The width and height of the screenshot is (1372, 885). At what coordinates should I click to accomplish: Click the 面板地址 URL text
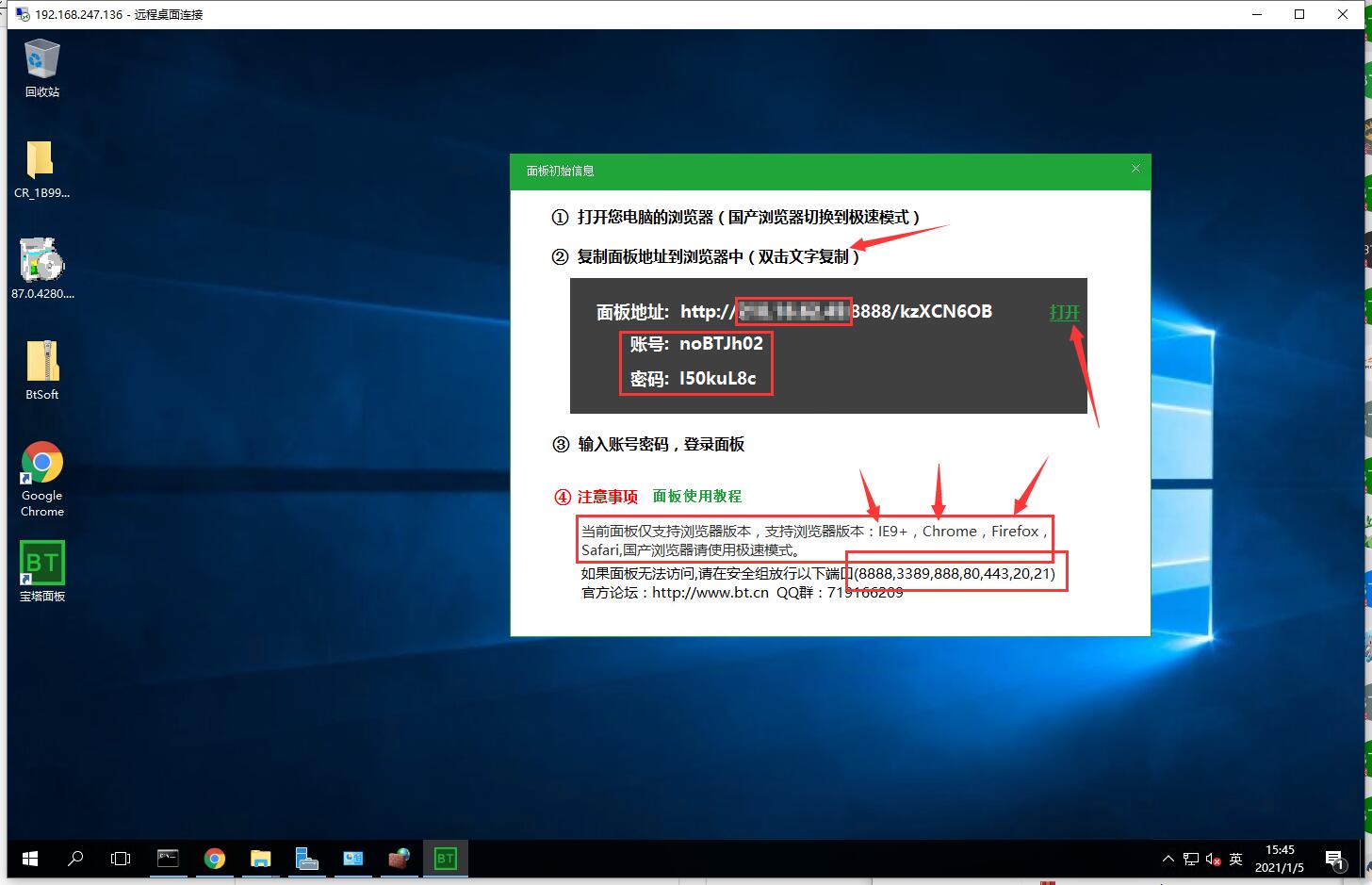(x=794, y=312)
